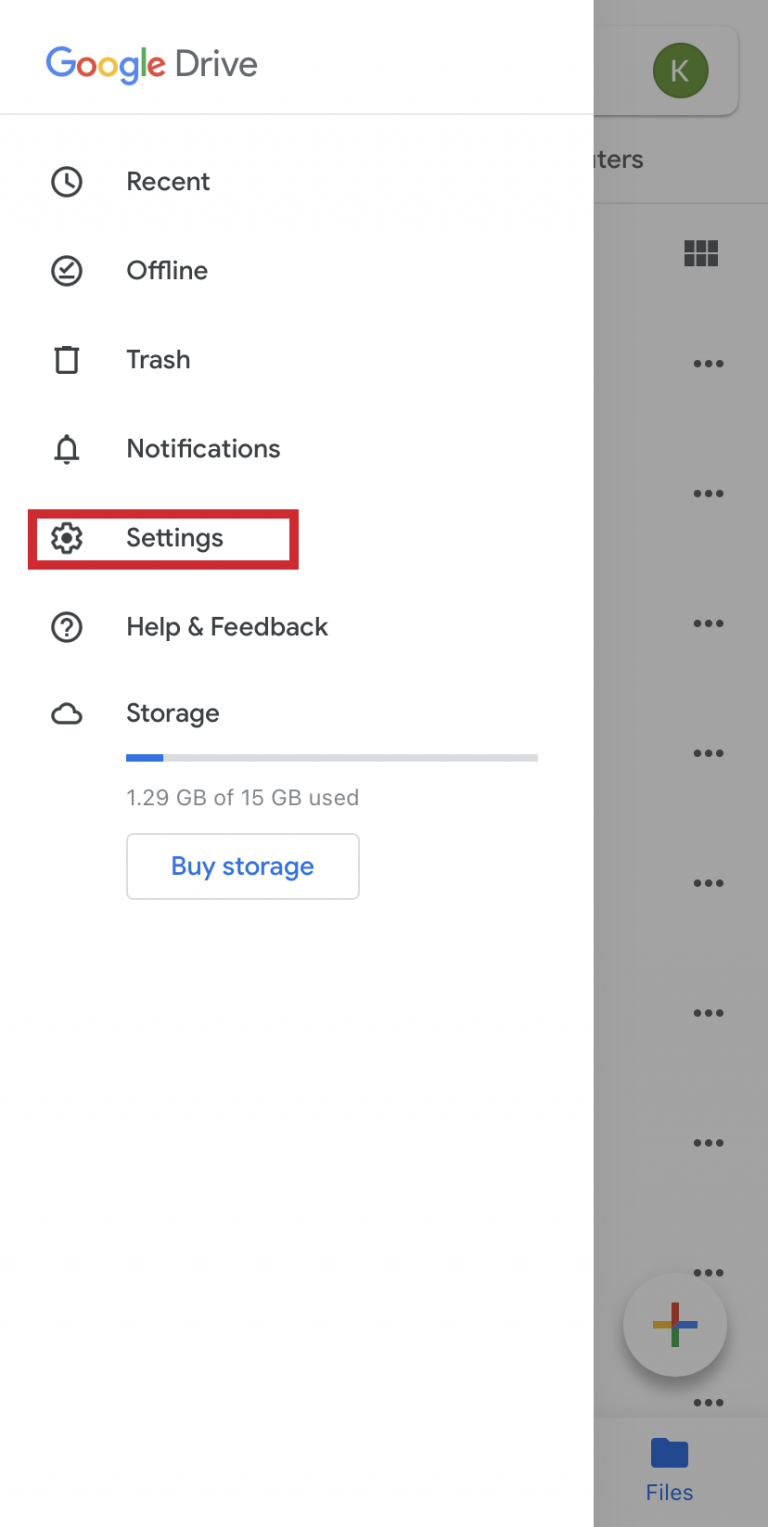Screen dimensions: 768x1527
Task: Click the Help & Feedback link
Action: 227,627
